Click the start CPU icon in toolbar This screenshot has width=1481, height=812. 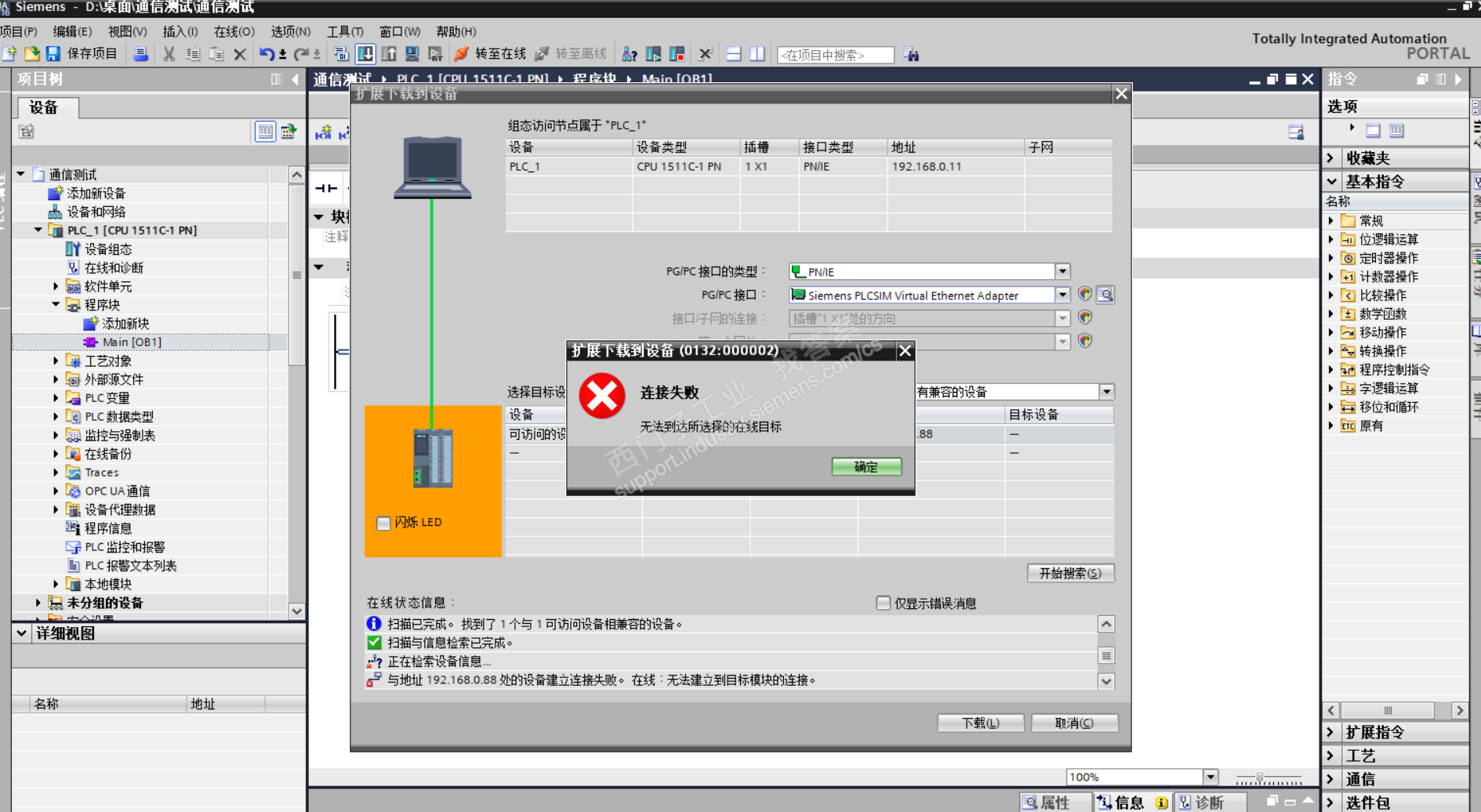(x=653, y=54)
